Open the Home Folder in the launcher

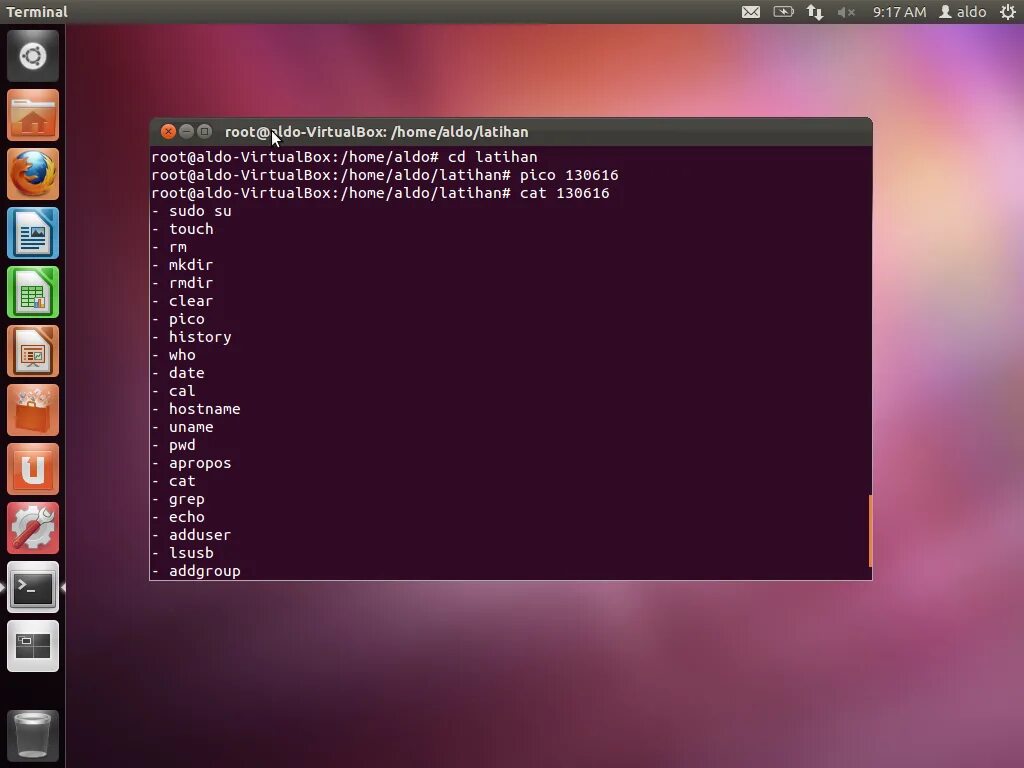pos(33,116)
